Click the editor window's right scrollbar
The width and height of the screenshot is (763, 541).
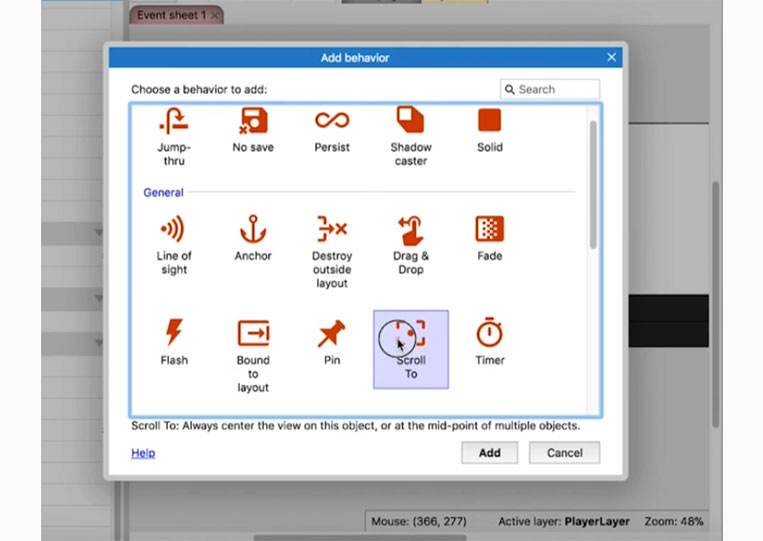tap(715, 304)
